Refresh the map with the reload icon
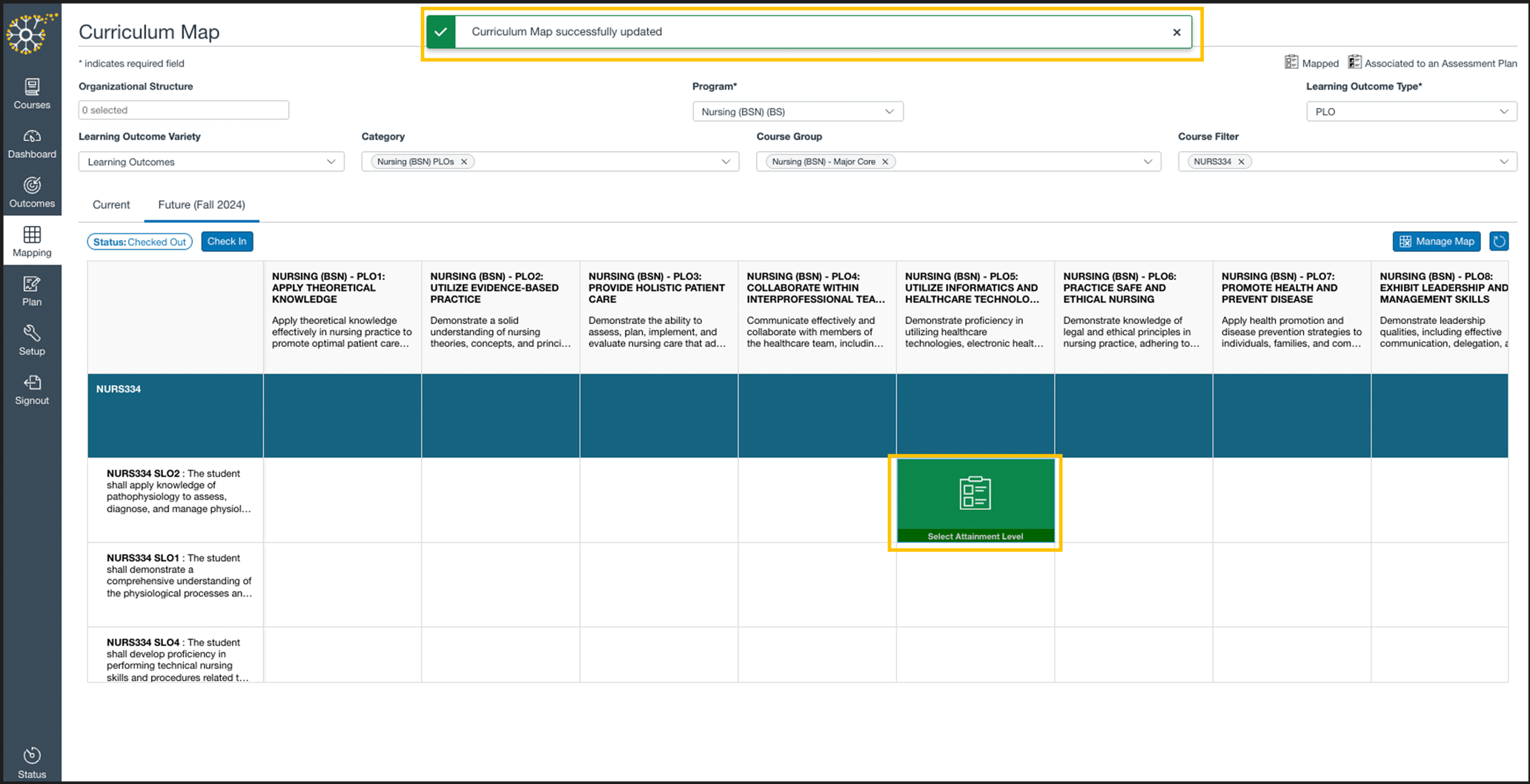The image size is (1530, 784). pos(1499,241)
